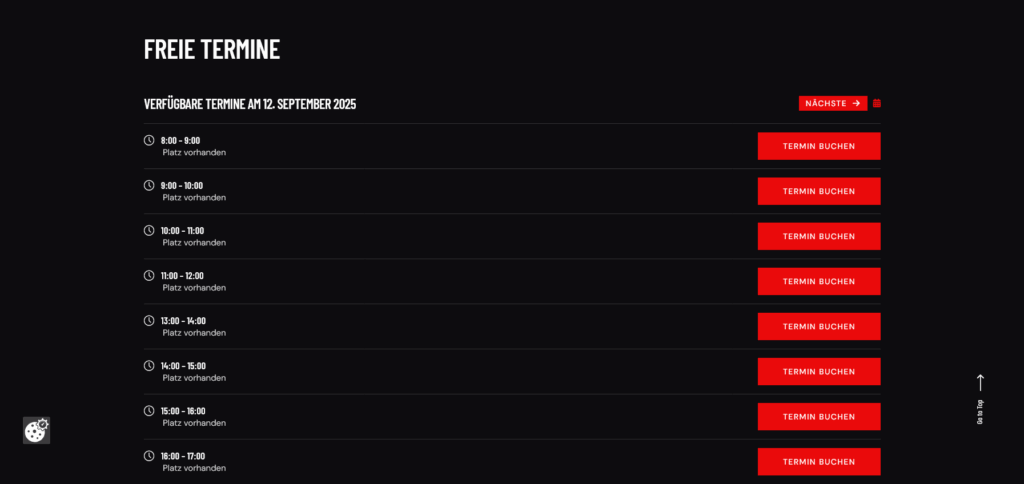Click the cookie settings icon
Screen dimensions: 1024x484
(36, 430)
